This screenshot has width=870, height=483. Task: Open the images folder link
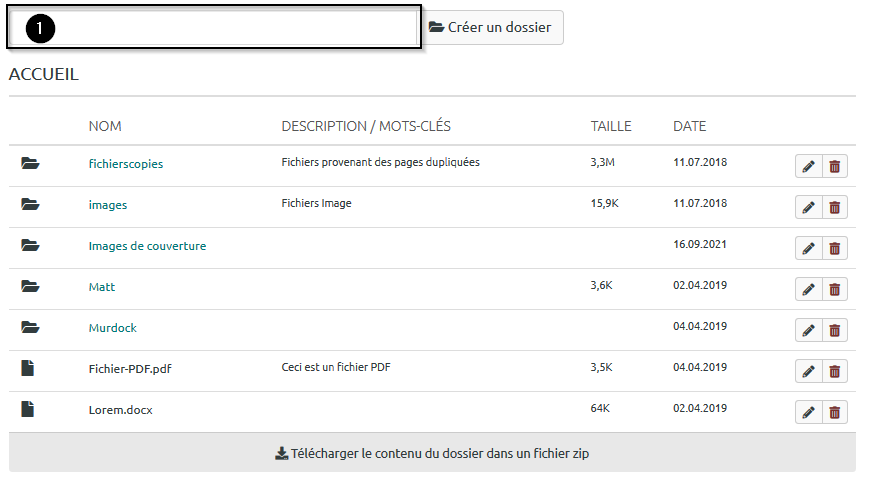(107, 204)
